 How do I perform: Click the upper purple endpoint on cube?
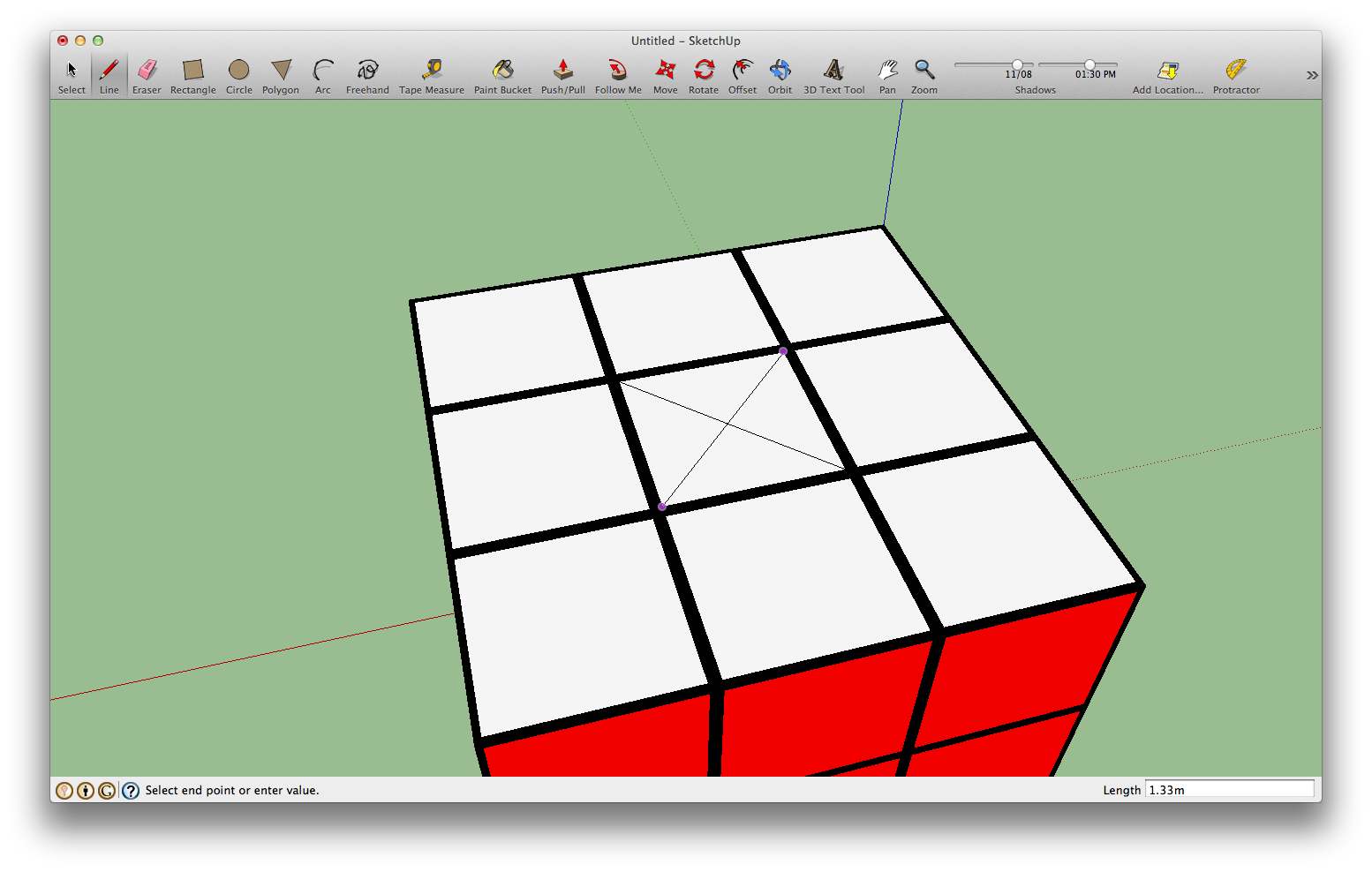[783, 351]
